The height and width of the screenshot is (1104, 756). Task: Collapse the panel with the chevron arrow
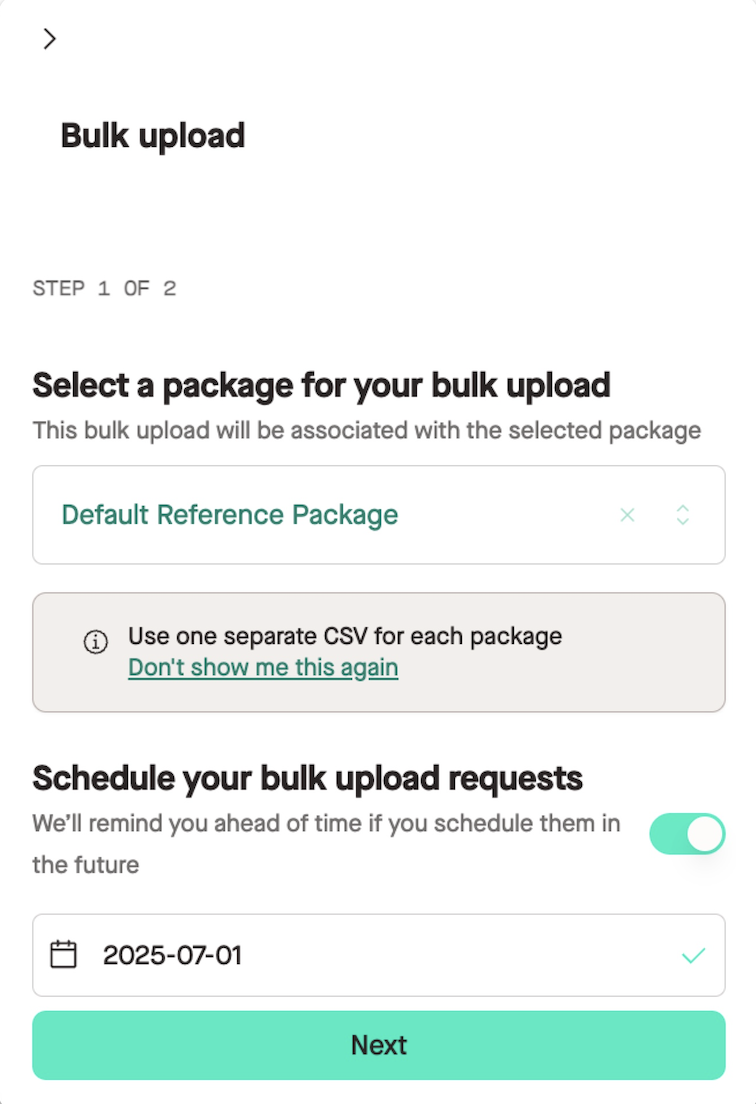pos(49,39)
